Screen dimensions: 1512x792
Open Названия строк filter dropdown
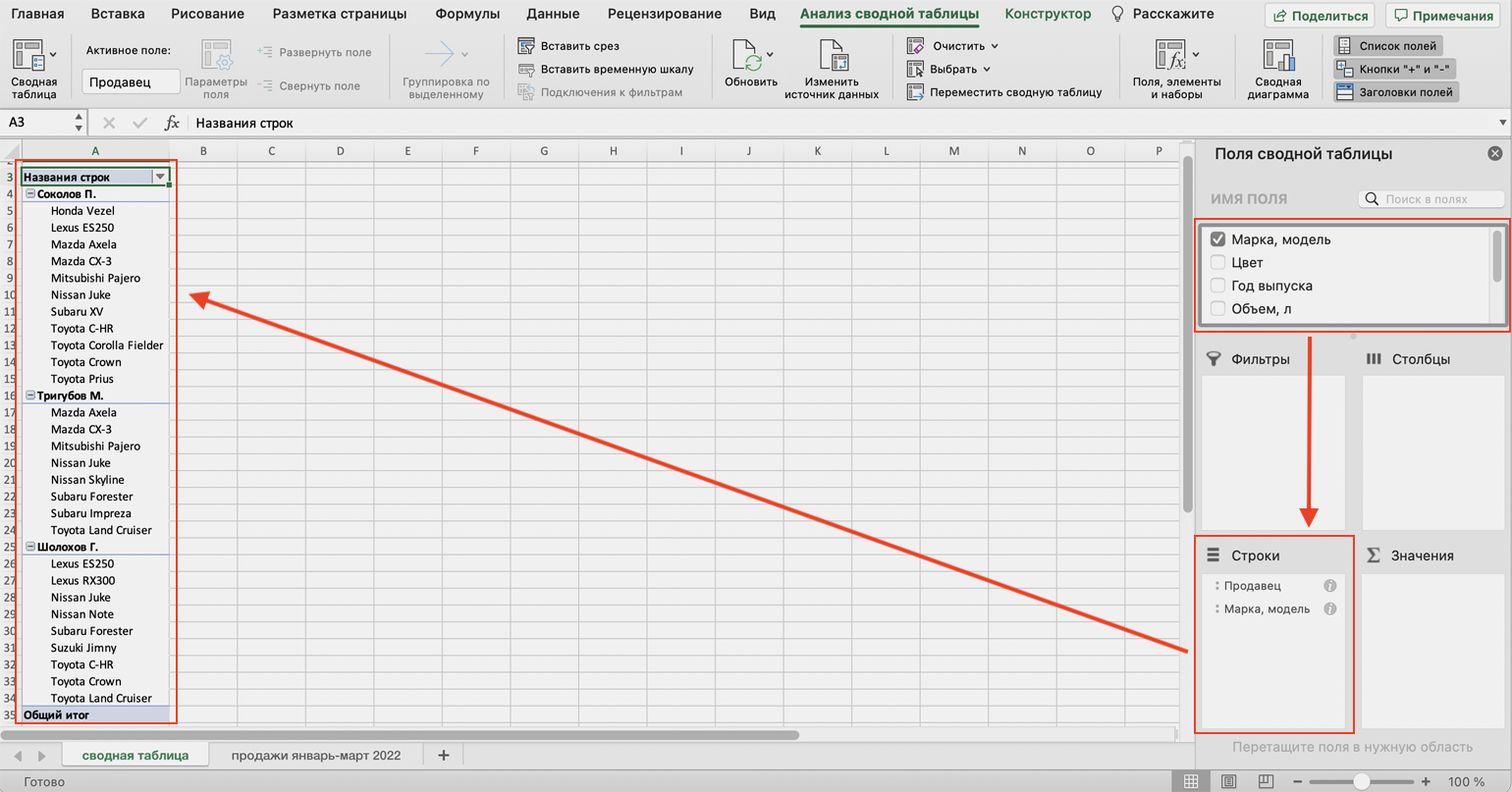[x=160, y=177]
